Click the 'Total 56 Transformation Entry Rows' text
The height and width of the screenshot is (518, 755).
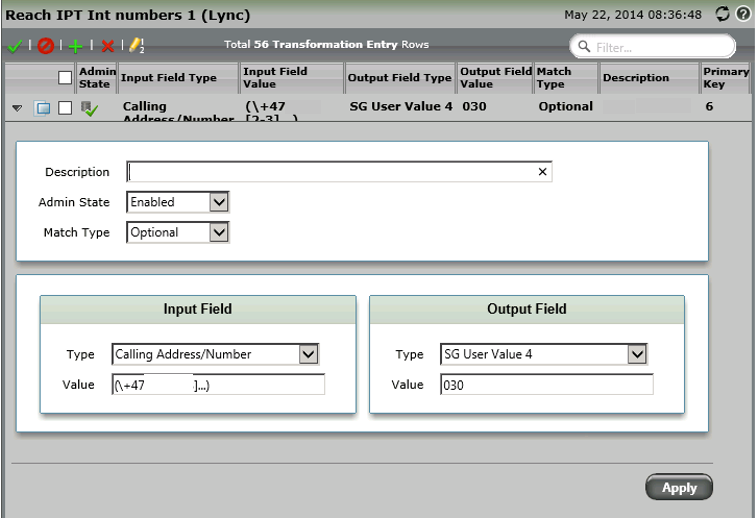[x=326, y=44]
